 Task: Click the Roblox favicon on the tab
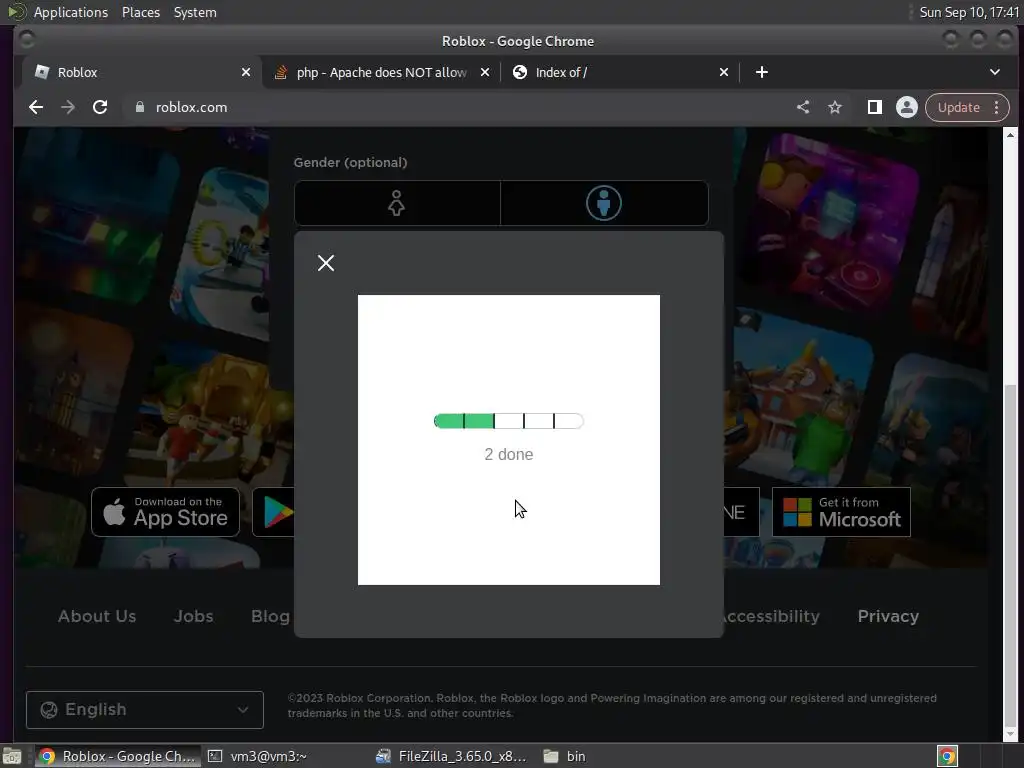point(42,72)
